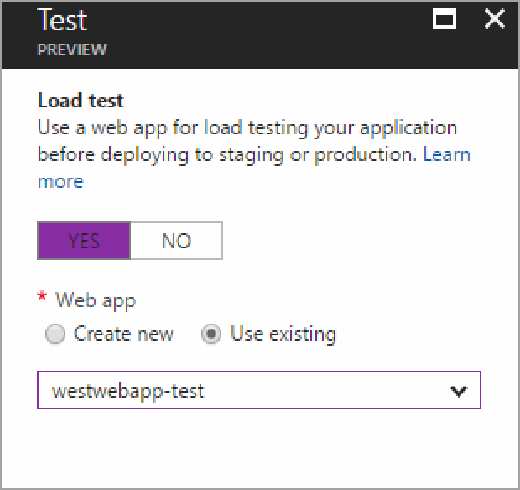Screen dimensions: 520x490
Task: Click the Use existing label text
Action: tap(283, 334)
